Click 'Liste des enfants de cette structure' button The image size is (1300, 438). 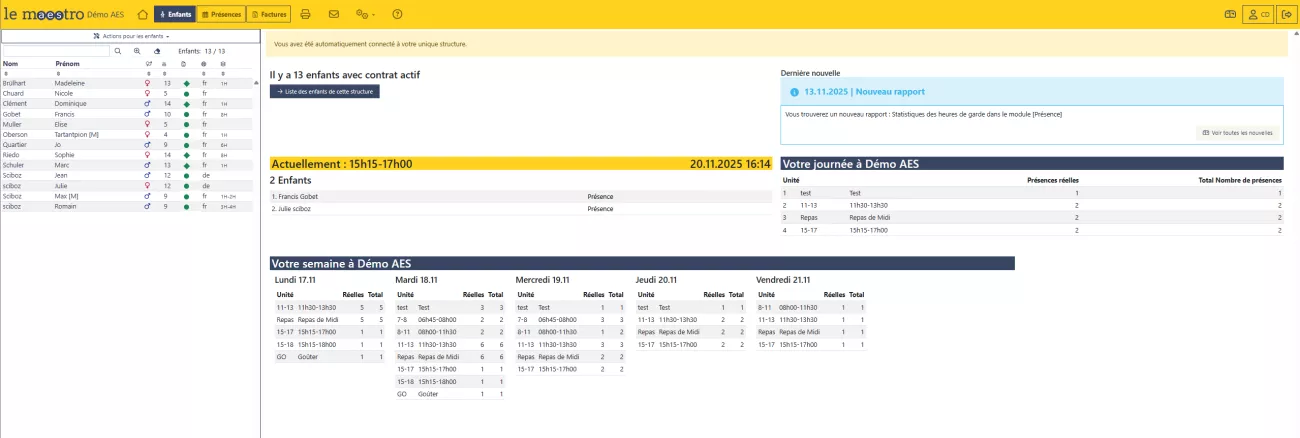click(x=325, y=92)
